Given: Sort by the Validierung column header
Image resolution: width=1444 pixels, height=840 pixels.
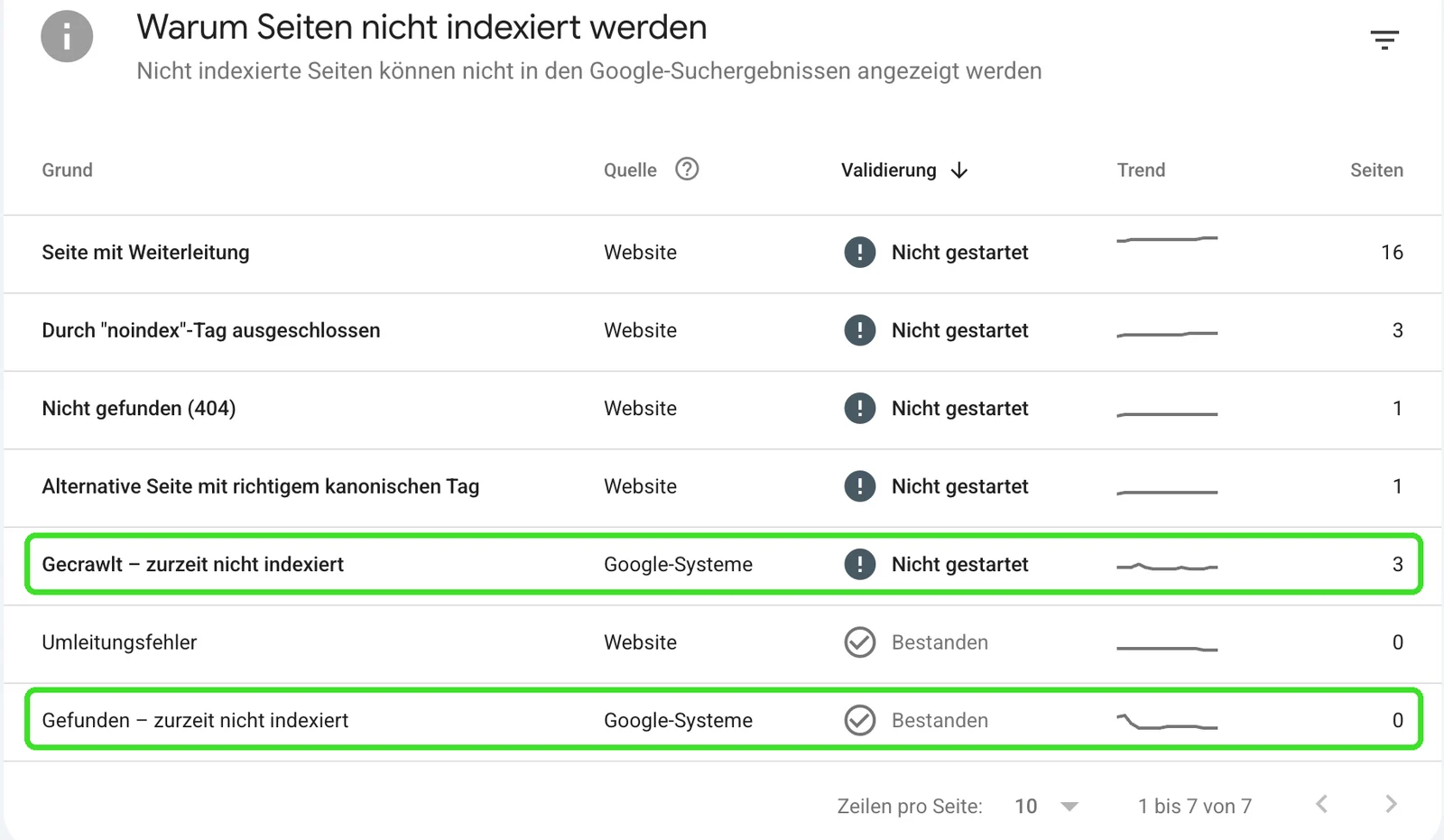Looking at the screenshot, I should pos(889,170).
